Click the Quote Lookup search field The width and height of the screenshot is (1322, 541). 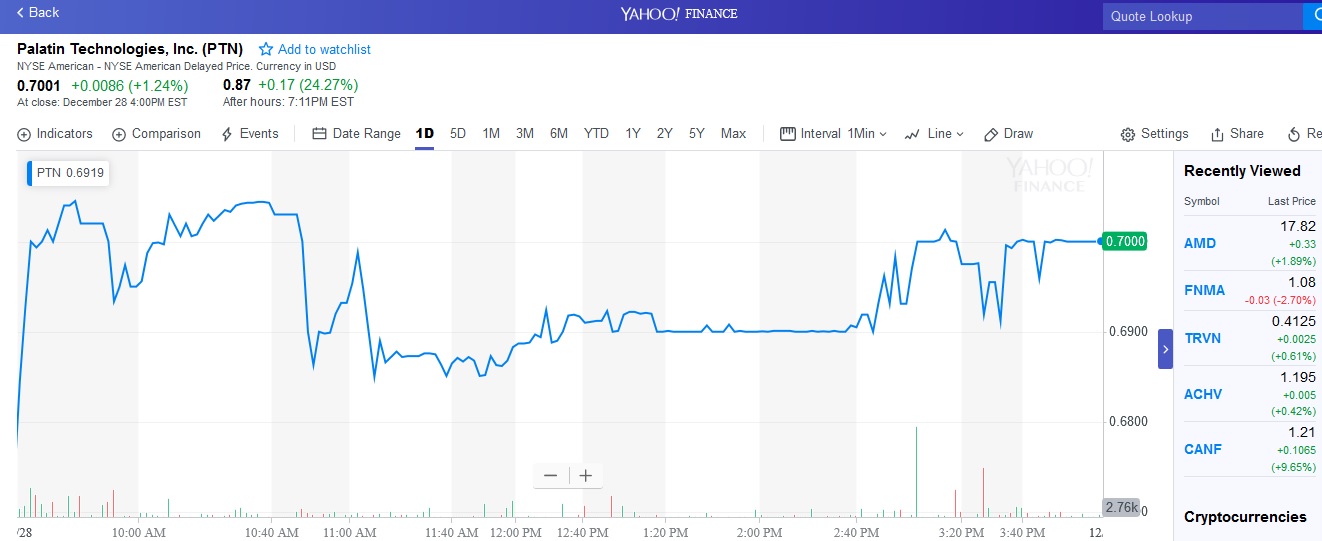(x=1200, y=16)
